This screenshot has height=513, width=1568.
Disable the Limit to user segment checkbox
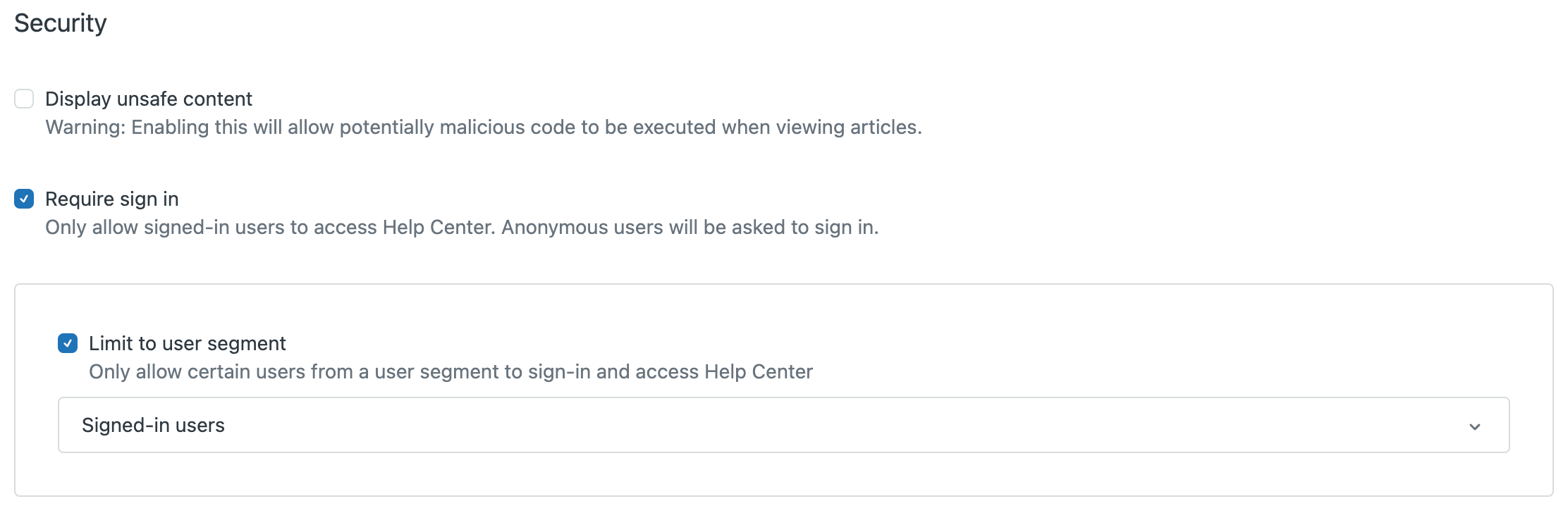tap(68, 343)
